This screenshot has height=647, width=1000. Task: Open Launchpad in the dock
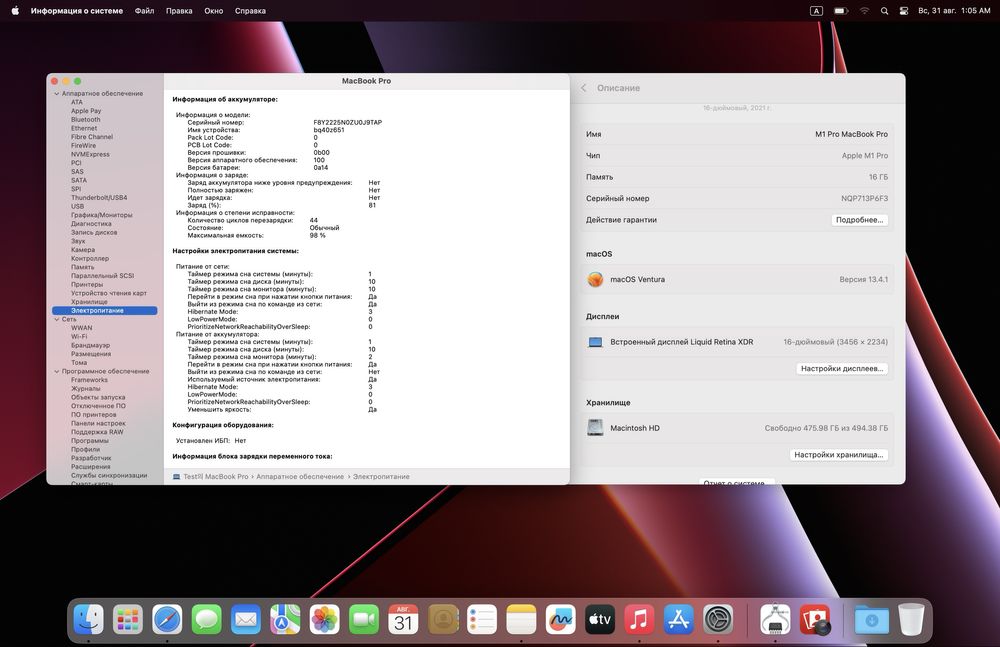(128, 620)
